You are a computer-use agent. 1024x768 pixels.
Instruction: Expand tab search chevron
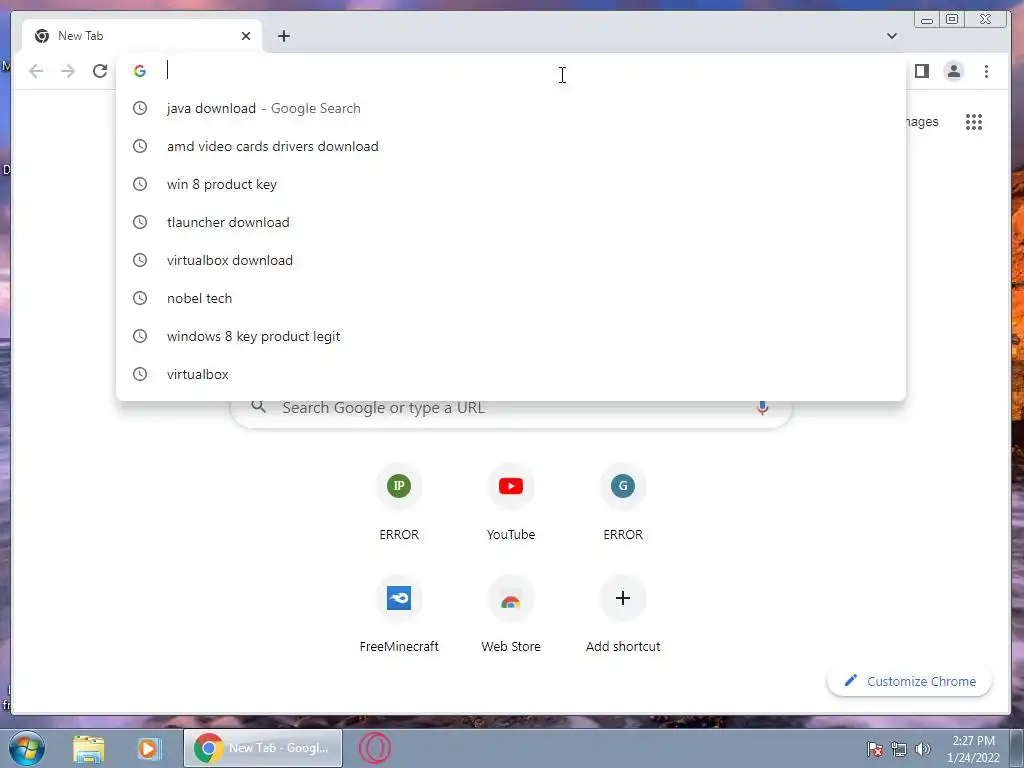pyautogui.click(x=891, y=36)
